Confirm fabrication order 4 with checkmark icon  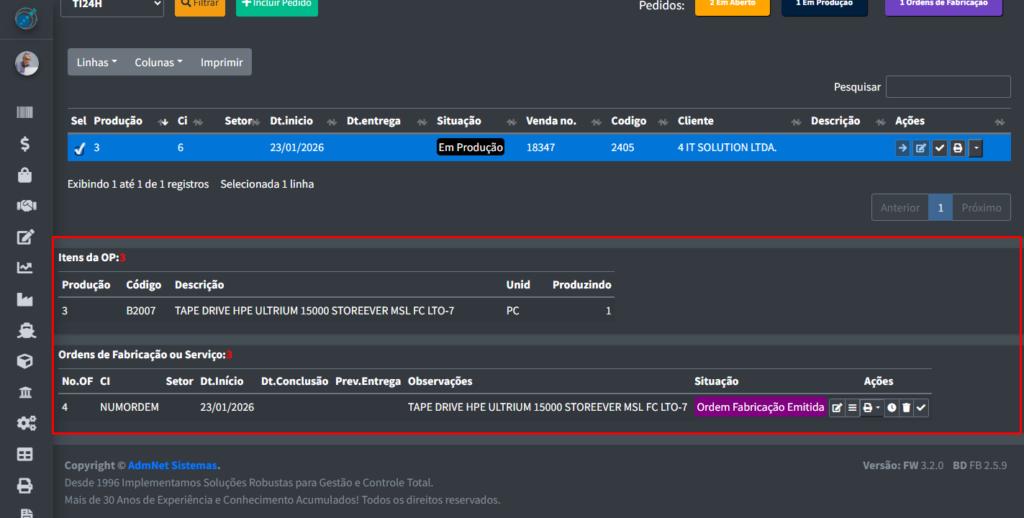[921, 408]
